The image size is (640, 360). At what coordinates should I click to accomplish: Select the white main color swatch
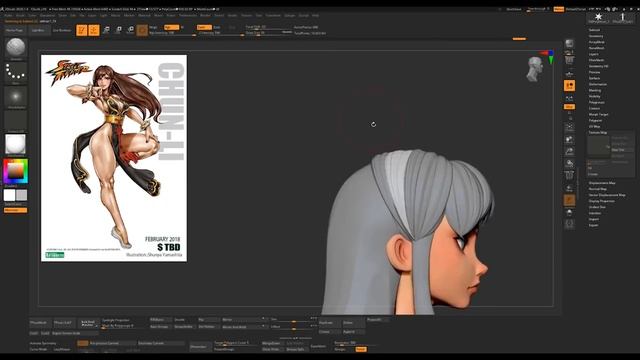click(9, 195)
